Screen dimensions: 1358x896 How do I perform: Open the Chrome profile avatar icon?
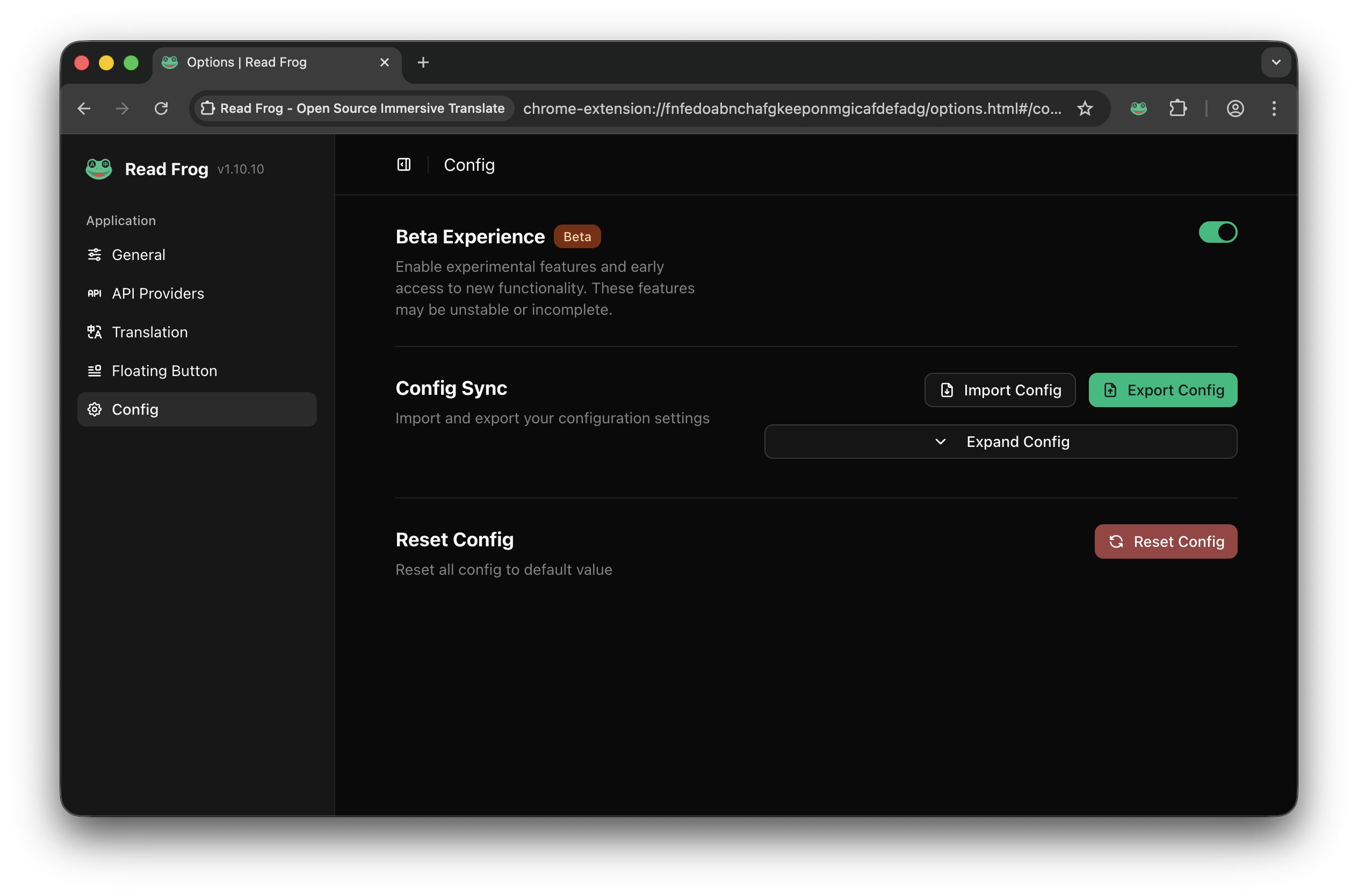pos(1234,109)
